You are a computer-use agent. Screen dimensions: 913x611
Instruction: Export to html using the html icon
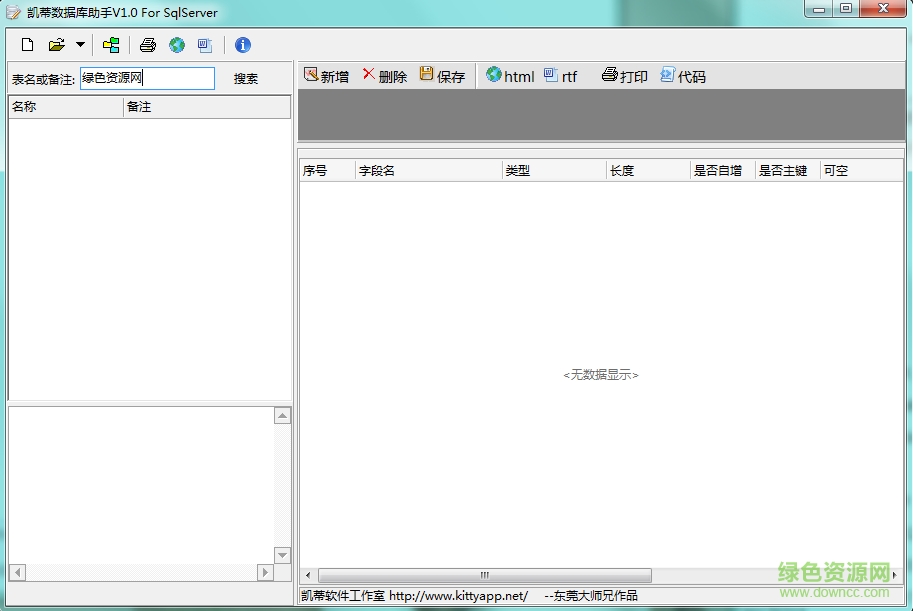click(x=509, y=74)
